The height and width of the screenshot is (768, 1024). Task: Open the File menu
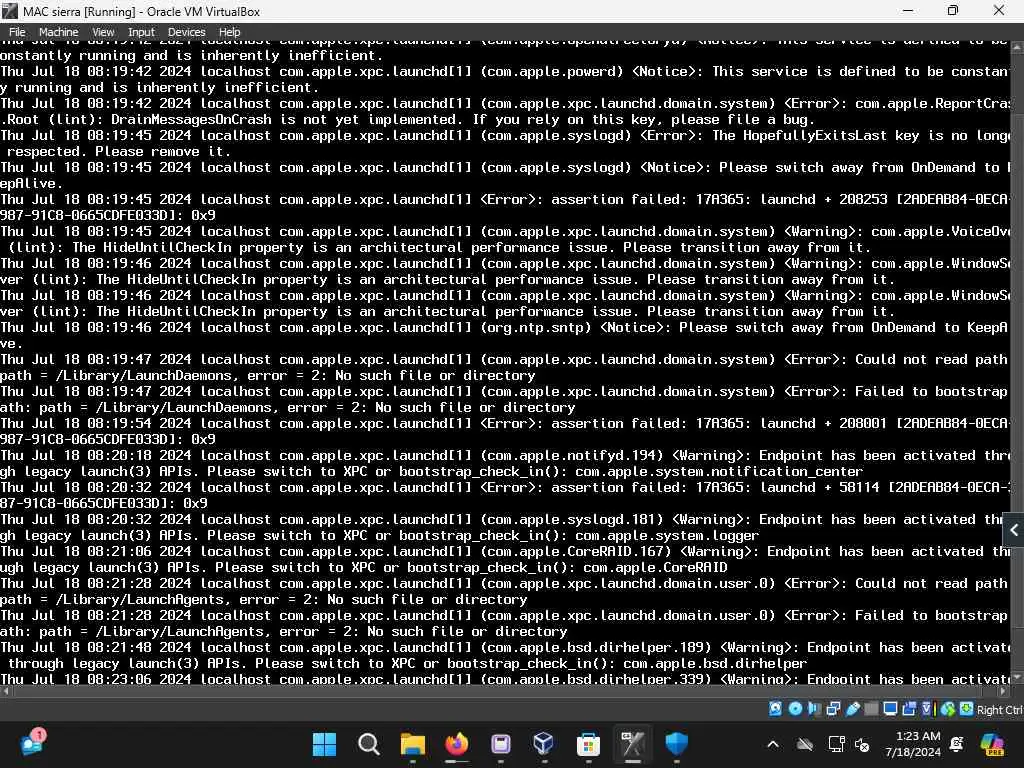point(17,32)
